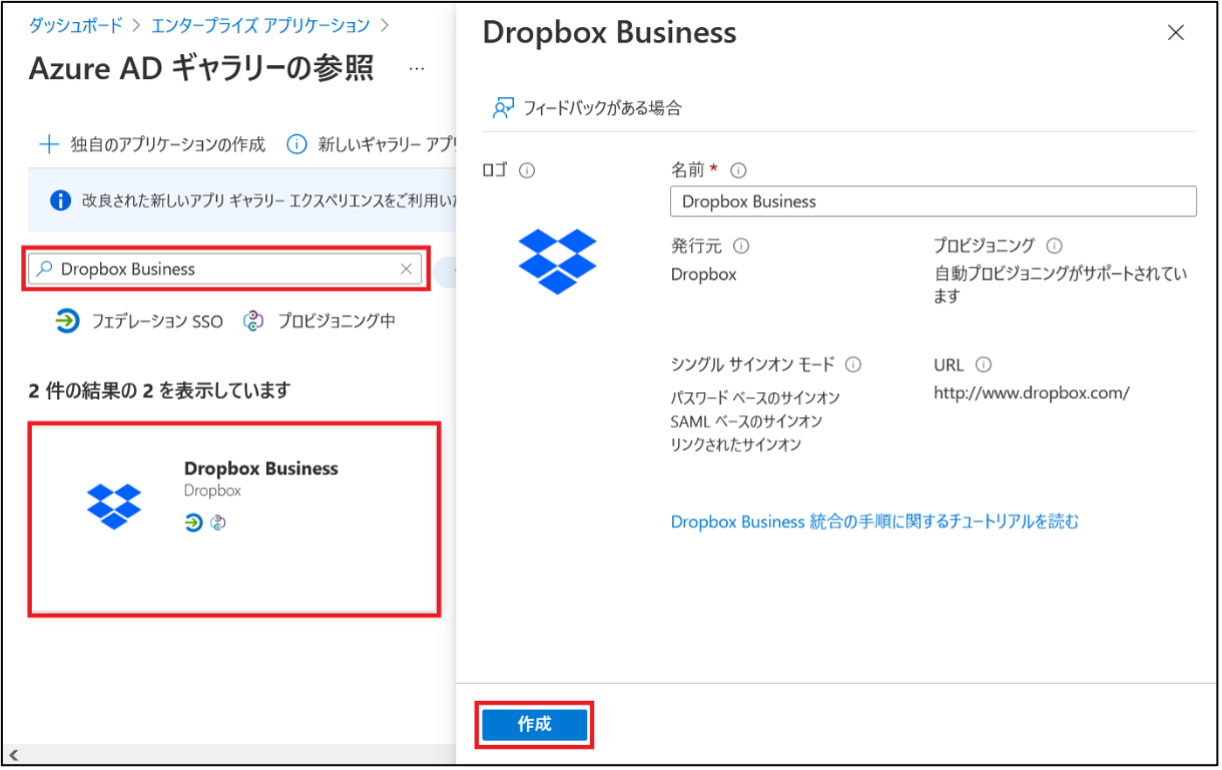The image size is (1222, 770).
Task: Click info icon next to プロビジョニング
Action: point(1054,246)
